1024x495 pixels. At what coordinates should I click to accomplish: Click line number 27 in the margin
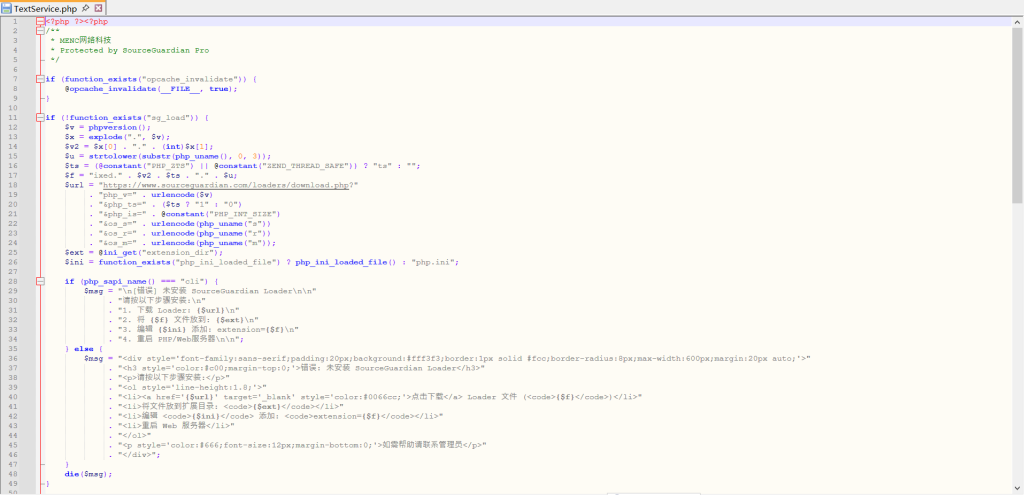click(14, 272)
